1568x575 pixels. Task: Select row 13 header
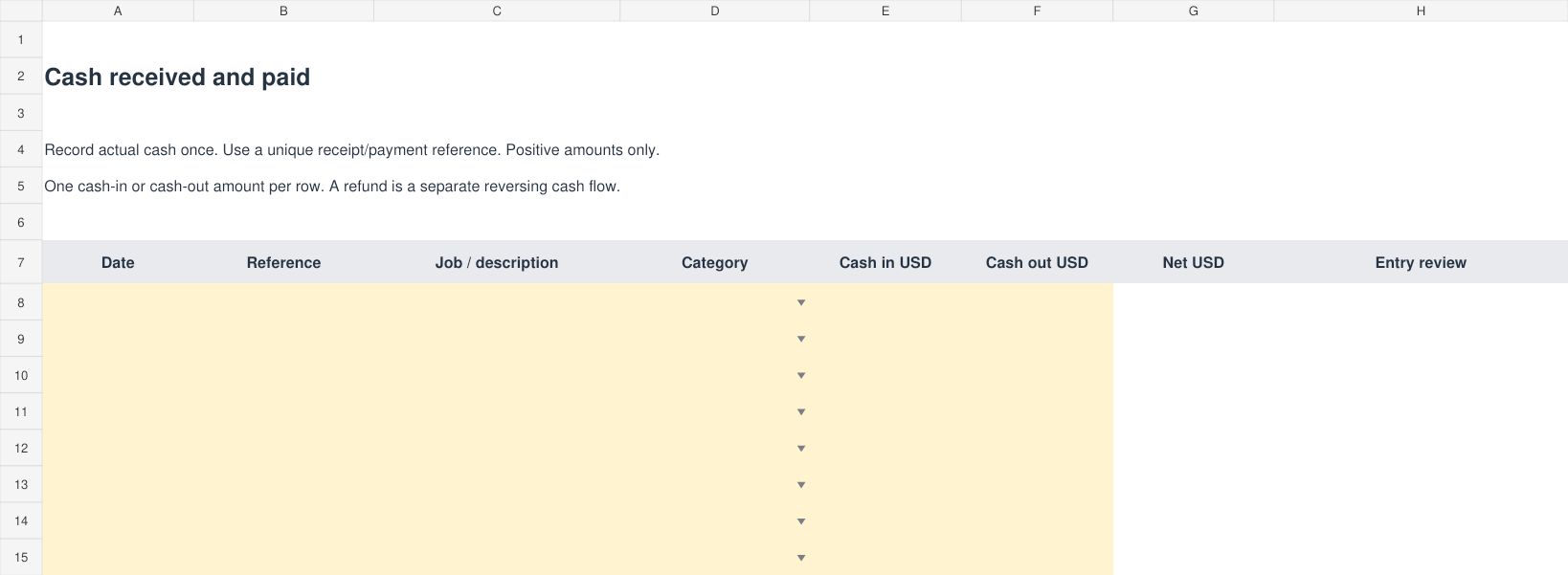pyautogui.click(x=21, y=484)
